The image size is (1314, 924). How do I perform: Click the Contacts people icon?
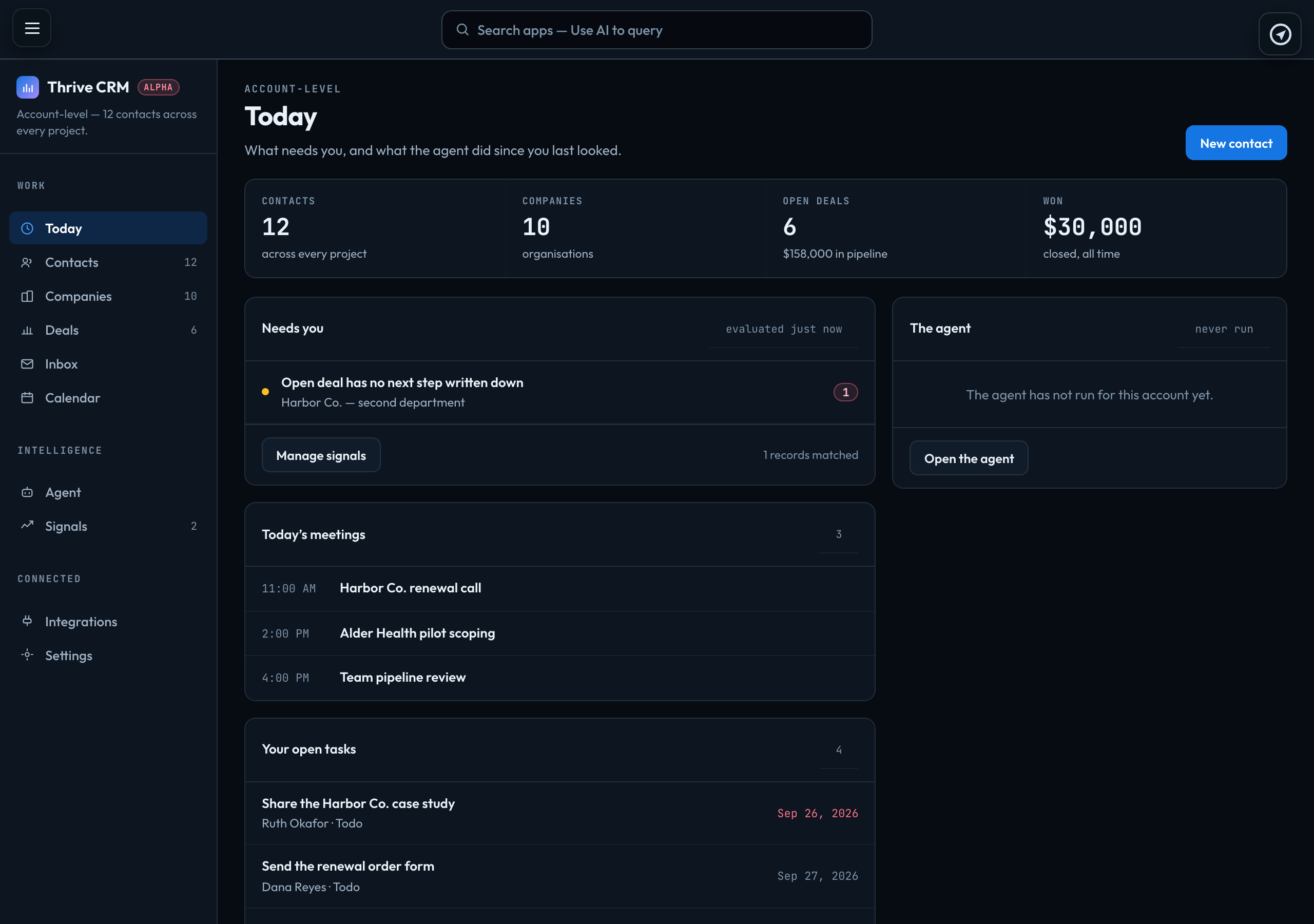pyautogui.click(x=27, y=262)
